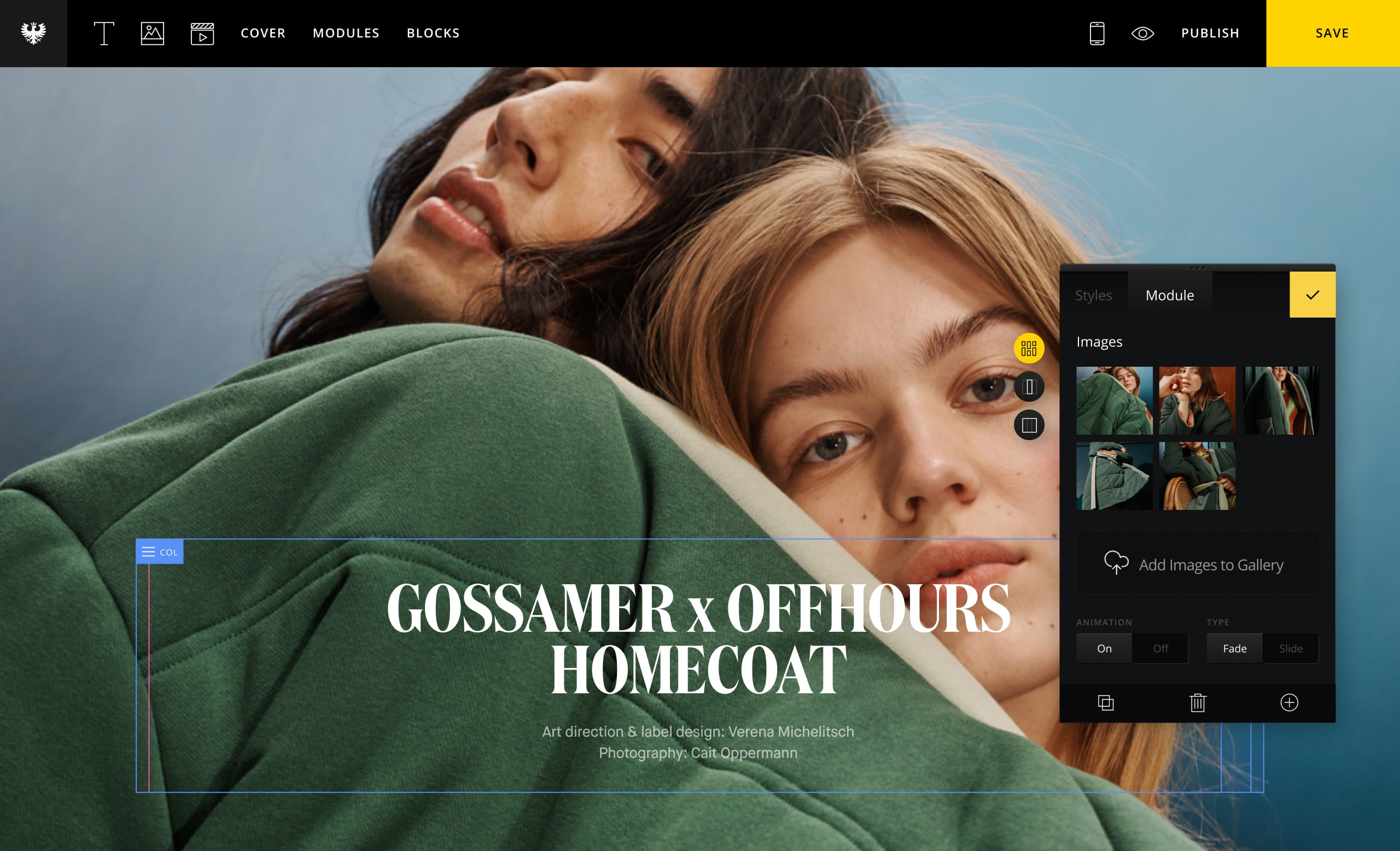The height and width of the screenshot is (851, 1400).
Task: Select the image tool icon
Action: coord(152,33)
